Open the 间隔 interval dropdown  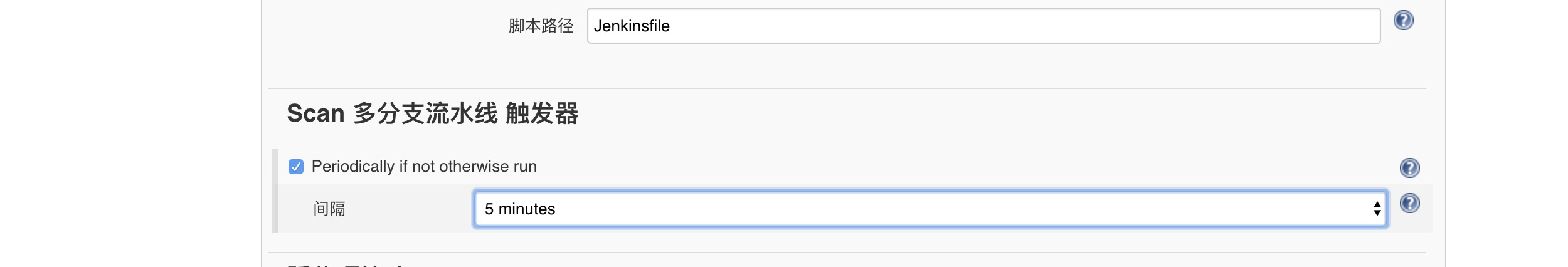pyautogui.click(x=930, y=209)
